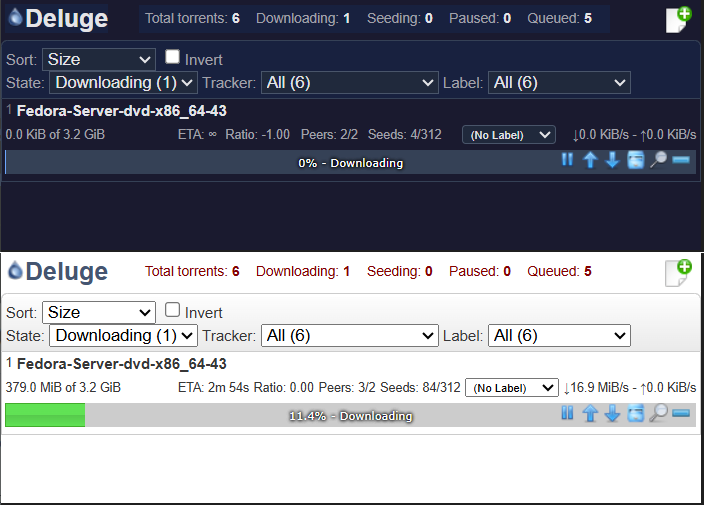
Task: Click the 0% Downloading progress bar
Action: [x=350, y=162]
